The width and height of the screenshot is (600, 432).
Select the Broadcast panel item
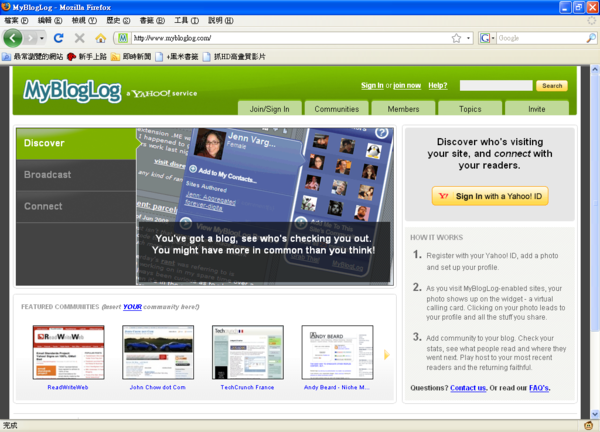(76, 175)
